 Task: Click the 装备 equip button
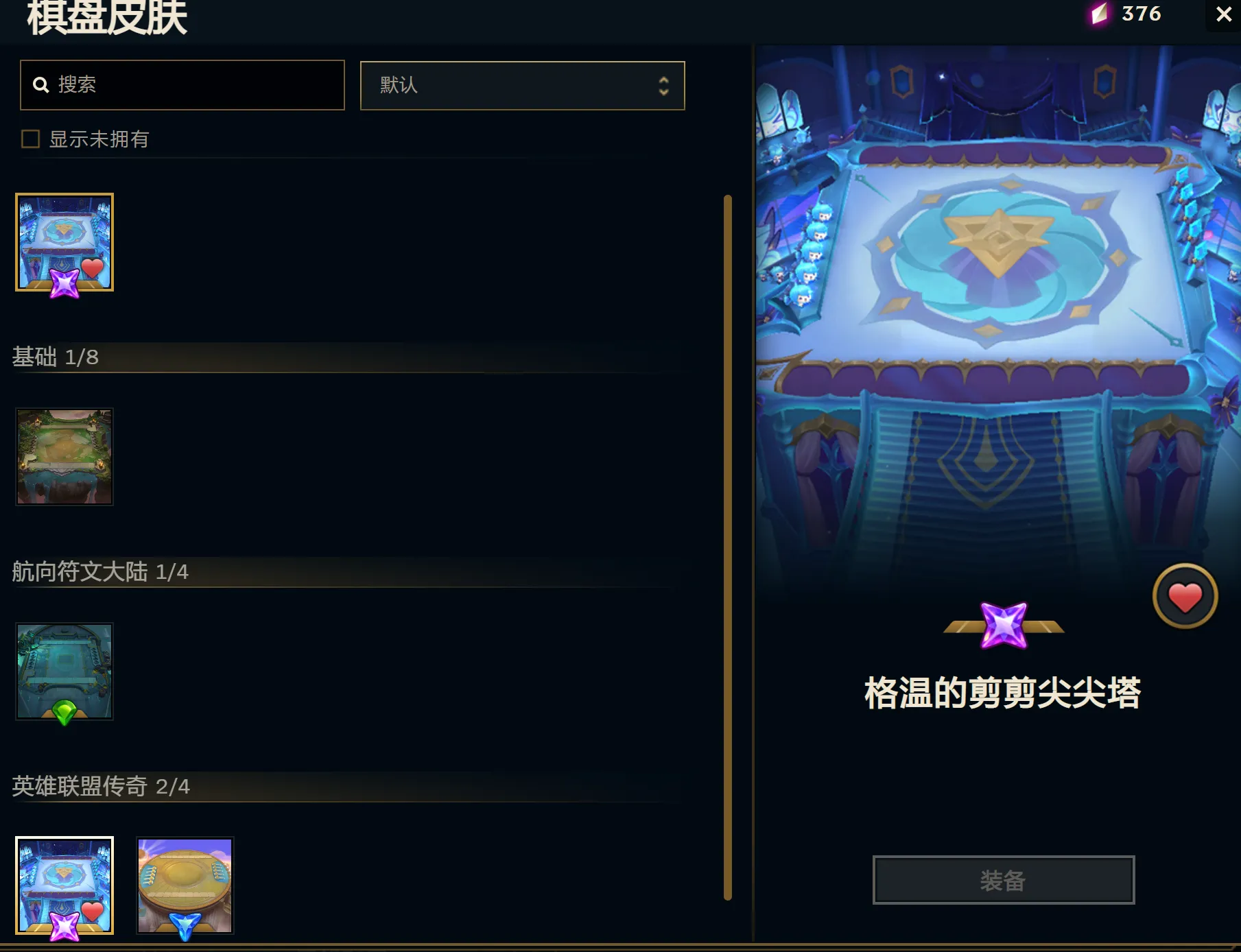[x=1003, y=880]
